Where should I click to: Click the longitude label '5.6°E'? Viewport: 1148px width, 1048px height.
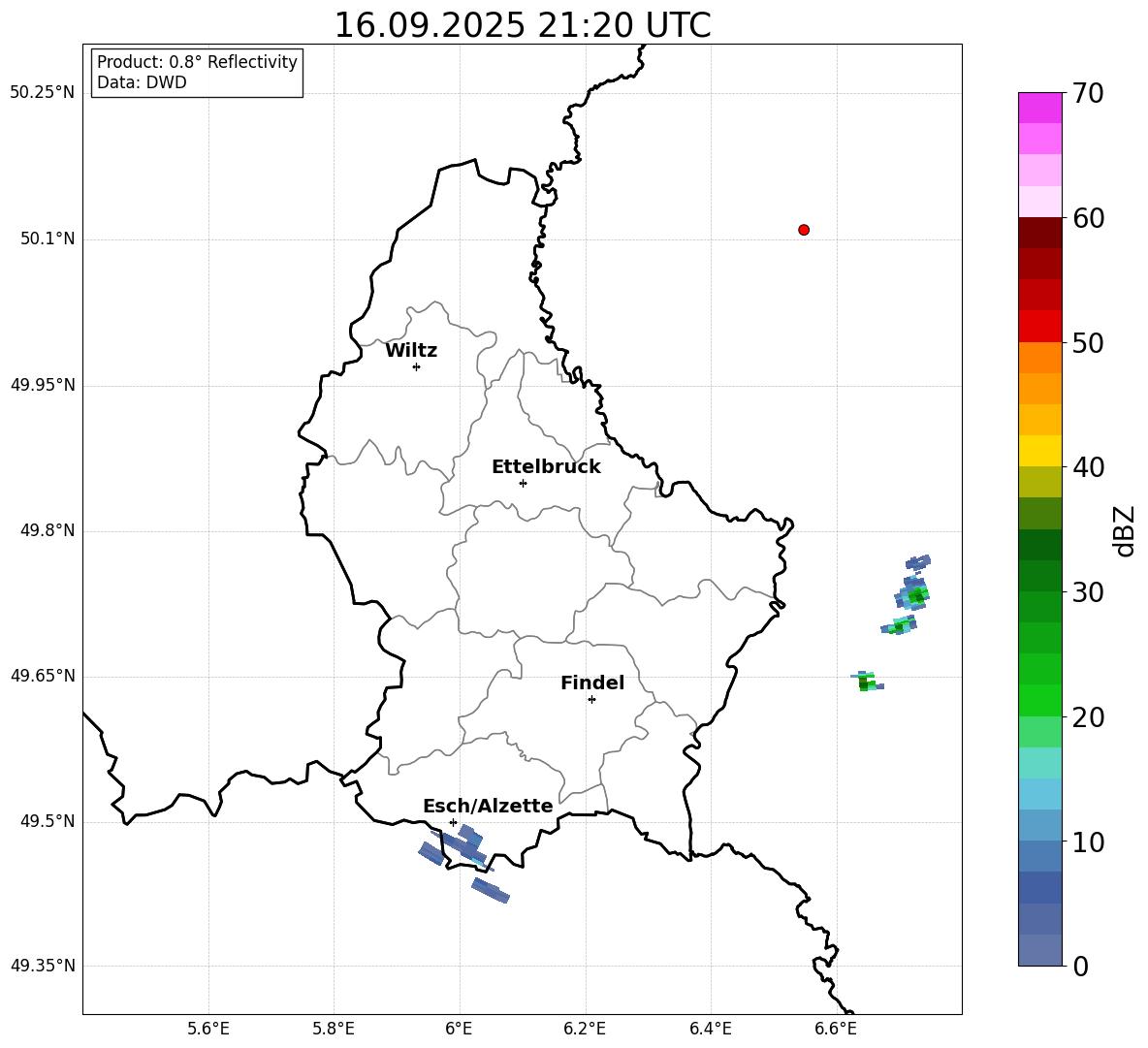click(208, 1029)
